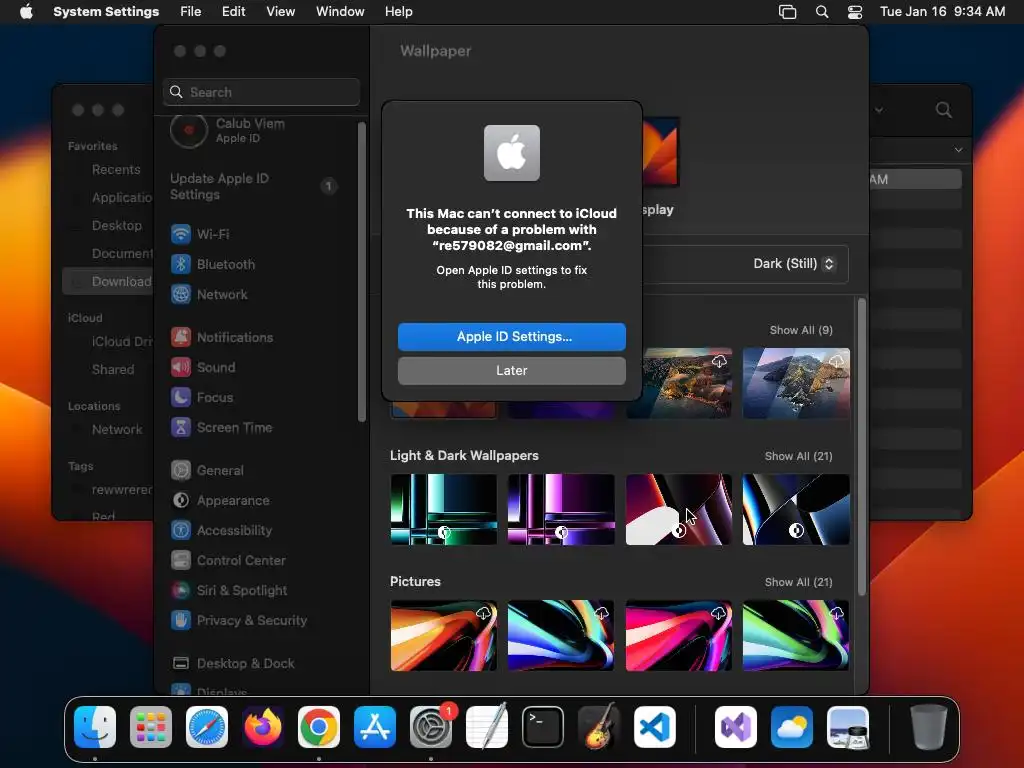The width and height of the screenshot is (1024, 768).
Task: Open System Settings Dock icon with badge
Action: click(x=431, y=727)
